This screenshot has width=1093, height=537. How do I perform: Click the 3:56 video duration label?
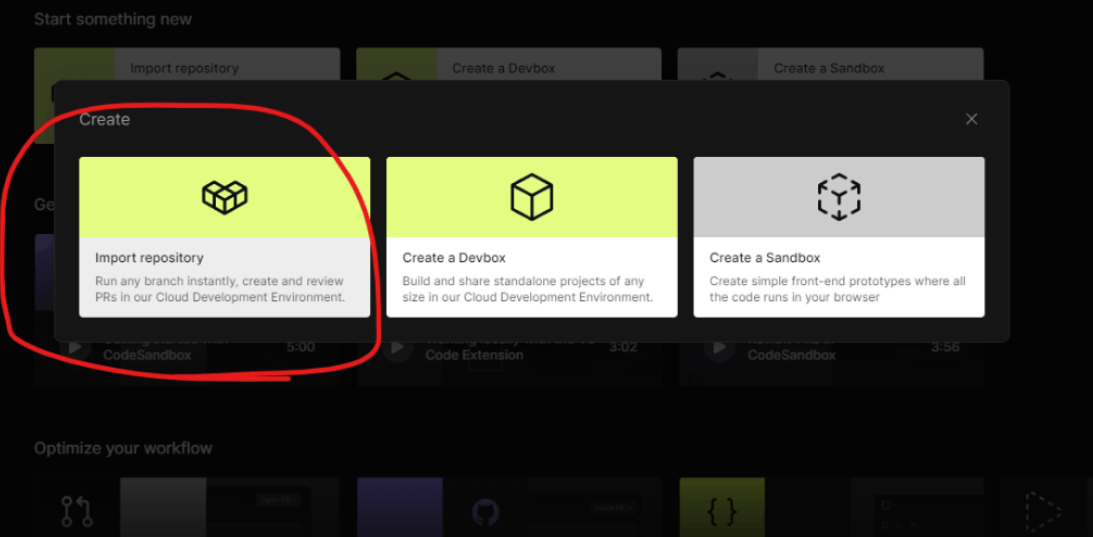point(944,347)
